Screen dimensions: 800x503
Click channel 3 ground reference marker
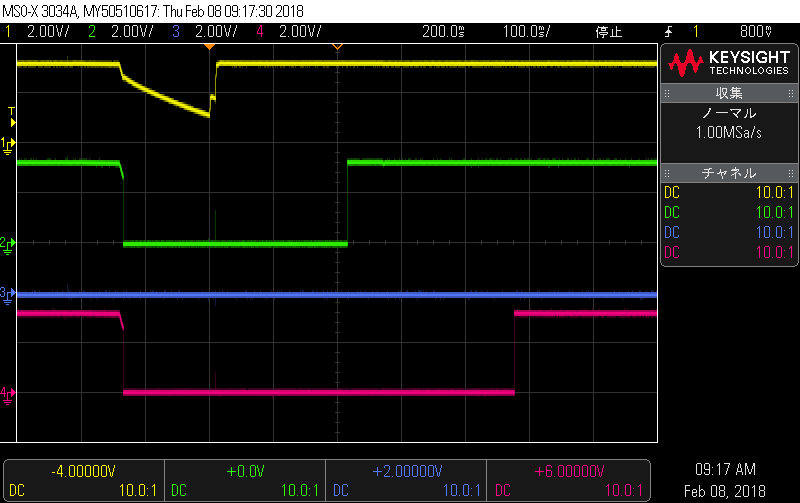pos(8,295)
